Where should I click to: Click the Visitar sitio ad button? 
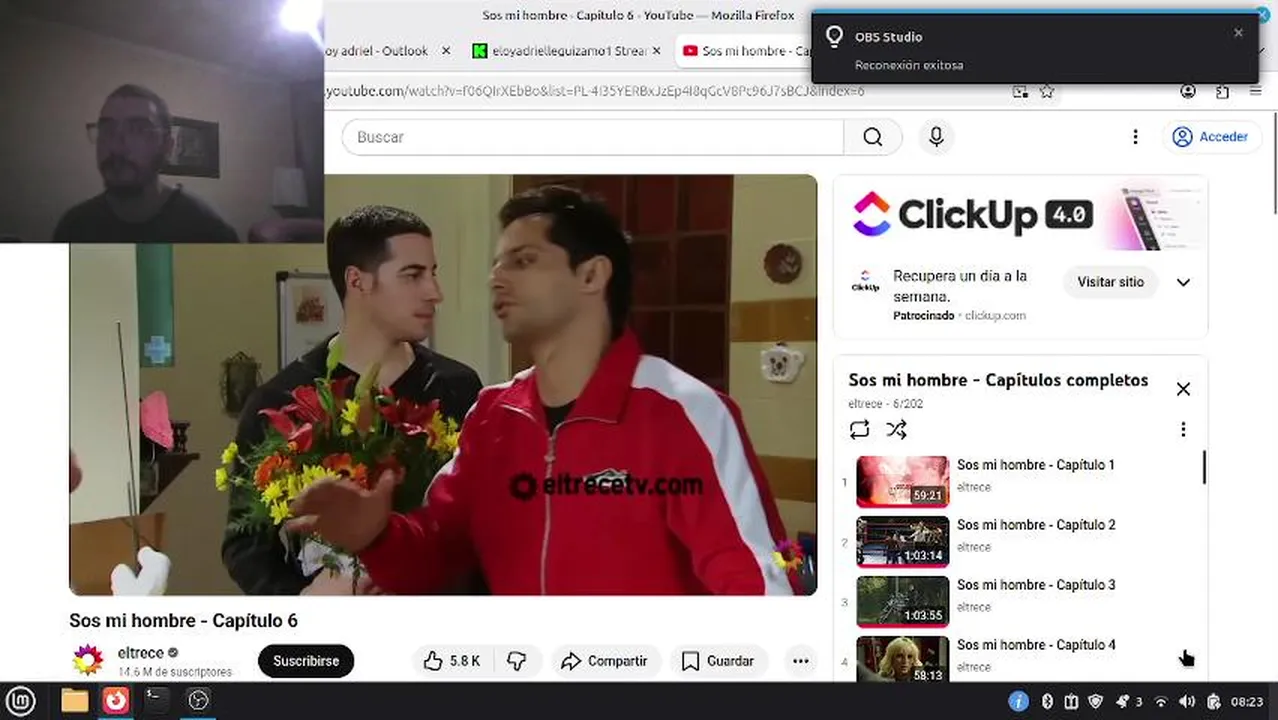(1110, 282)
